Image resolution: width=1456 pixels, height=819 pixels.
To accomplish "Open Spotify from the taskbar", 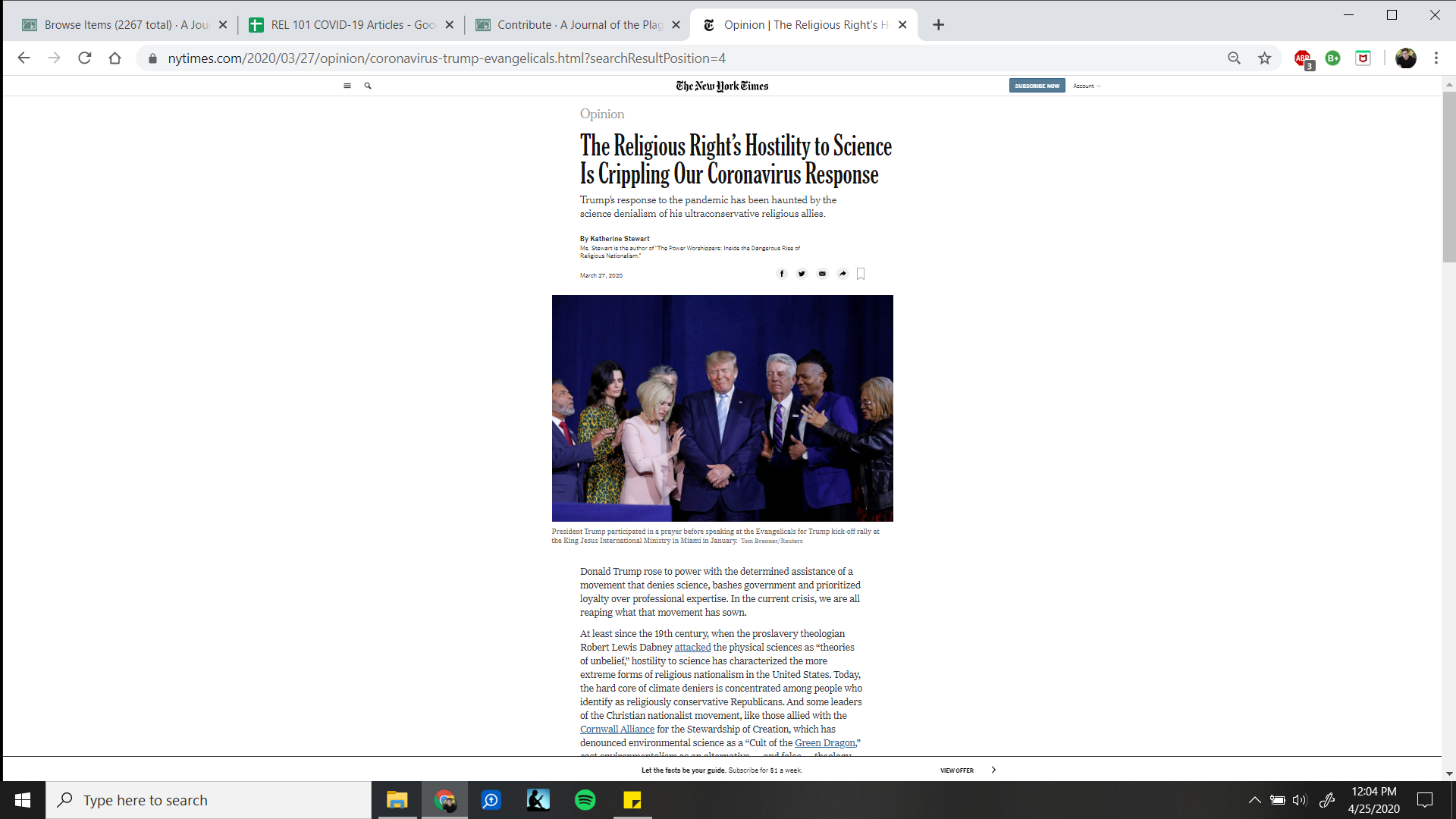I will coord(585,800).
